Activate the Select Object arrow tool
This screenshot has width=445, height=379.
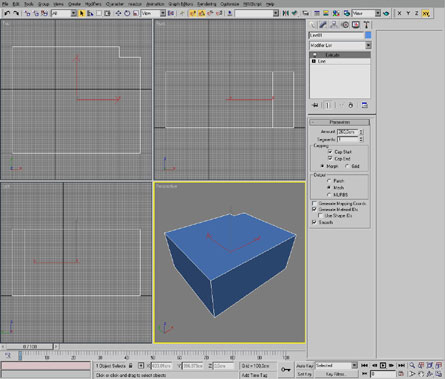(x=82, y=13)
